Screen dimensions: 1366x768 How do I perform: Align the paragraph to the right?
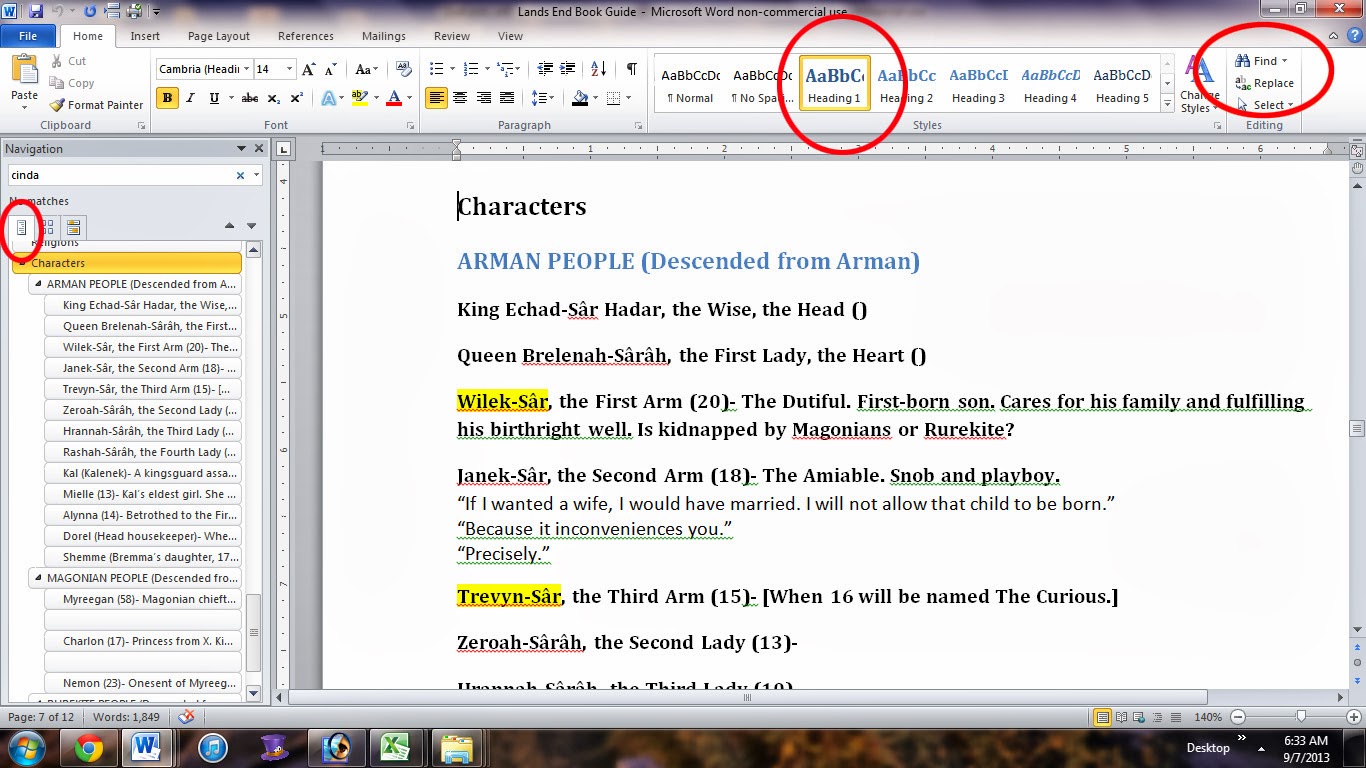pyautogui.click(x=484, y=98)
